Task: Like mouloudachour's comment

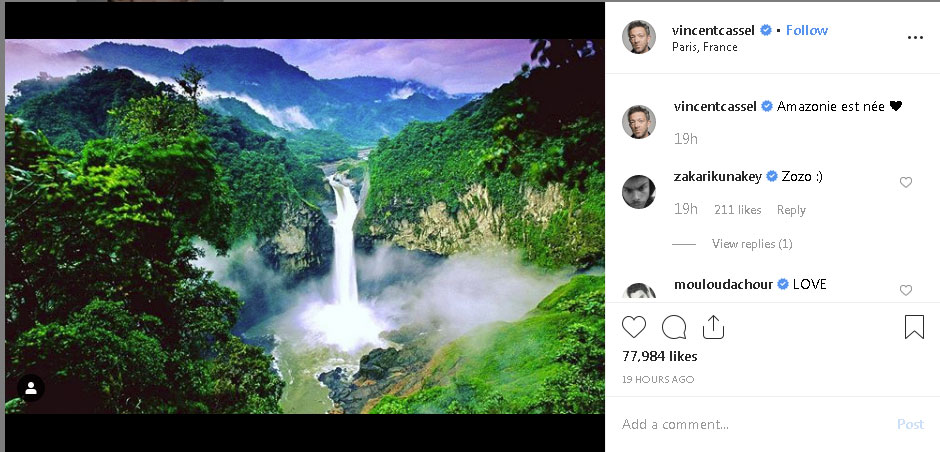Action: point(906,290)
